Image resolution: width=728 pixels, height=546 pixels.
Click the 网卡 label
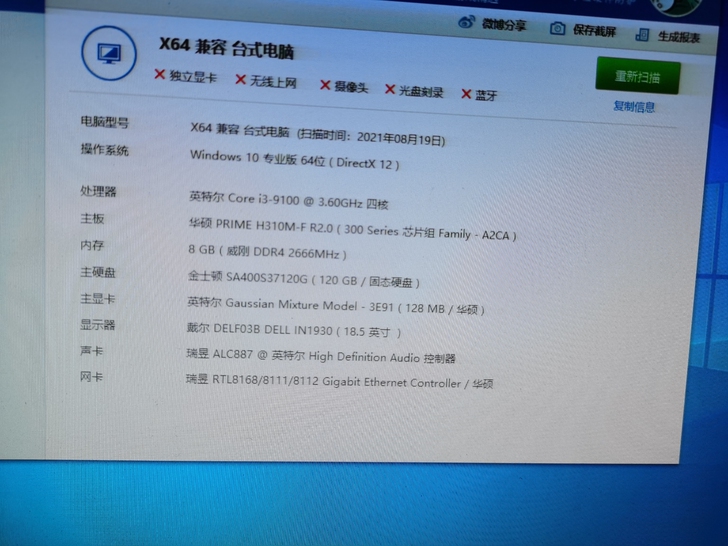pos(91,377)
